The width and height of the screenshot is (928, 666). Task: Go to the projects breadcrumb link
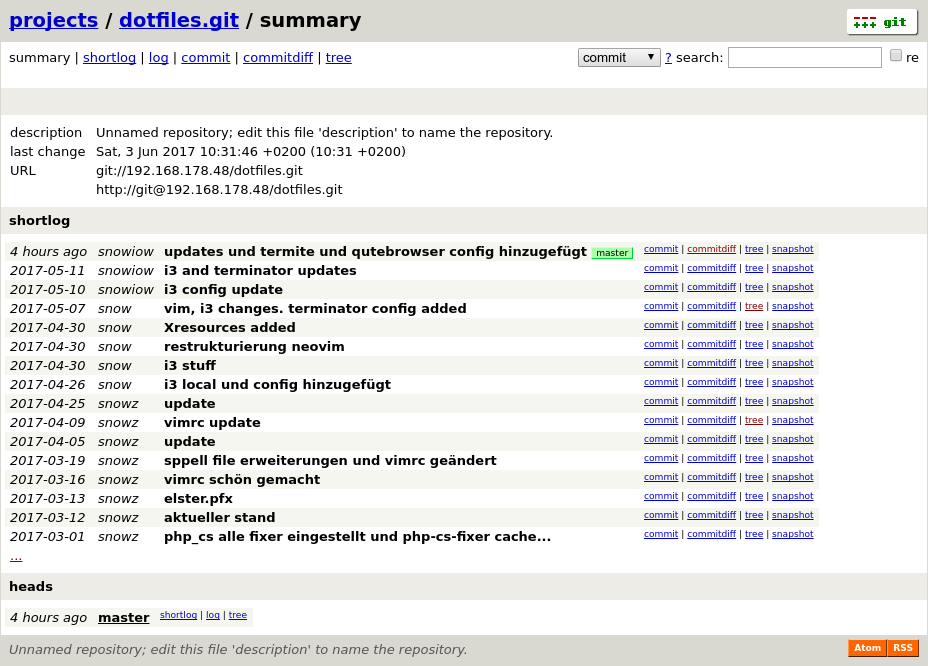53,20
